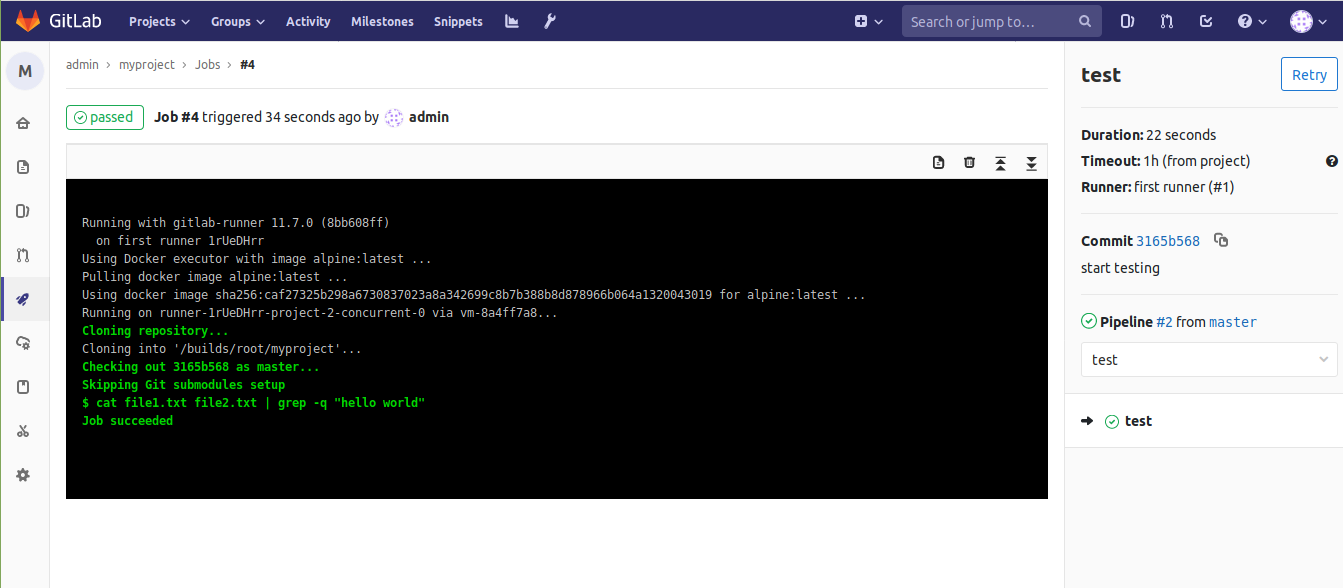This screenshot has width=1343, height=588.
Task: Open the Snippets page
Action: pyautogui.click(x=458, y=21)
